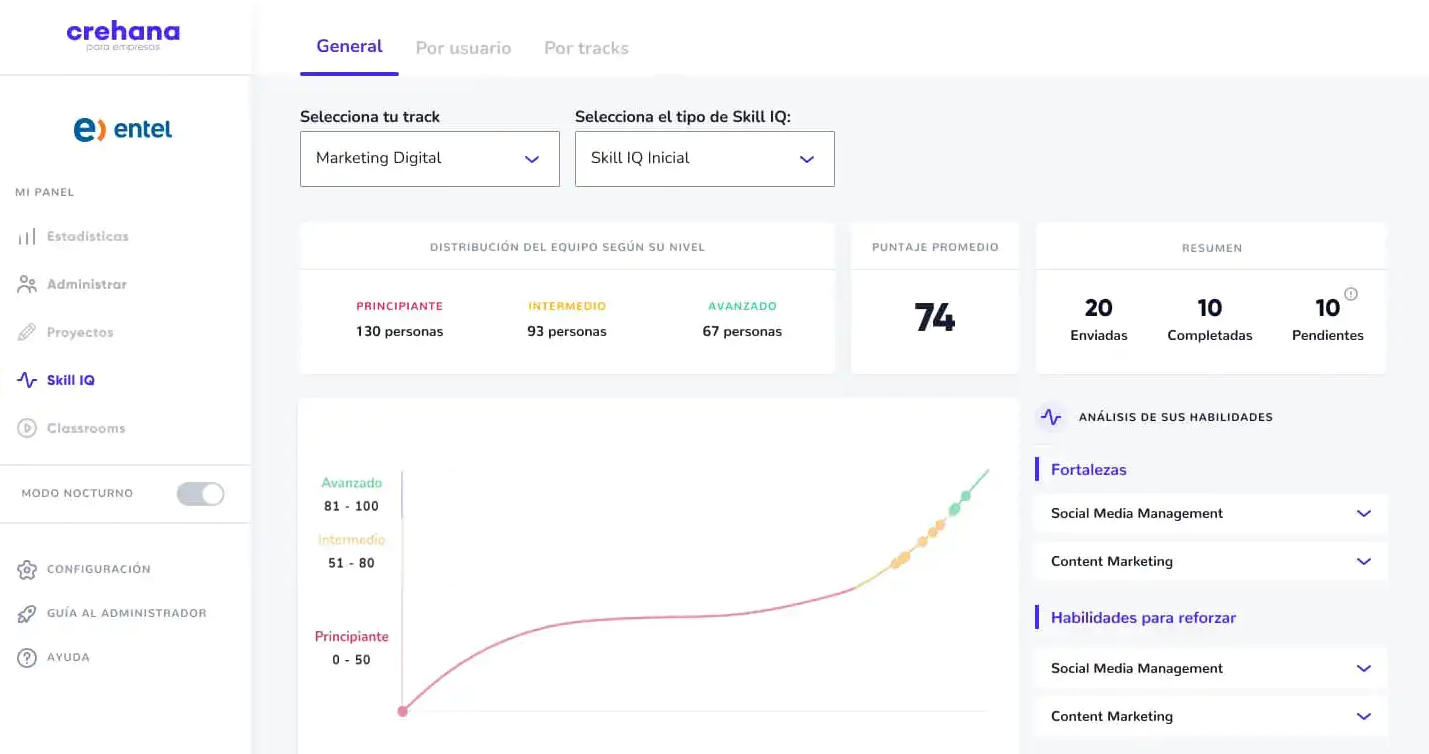Click the Configuración gear icon

[x=27, y=570]
